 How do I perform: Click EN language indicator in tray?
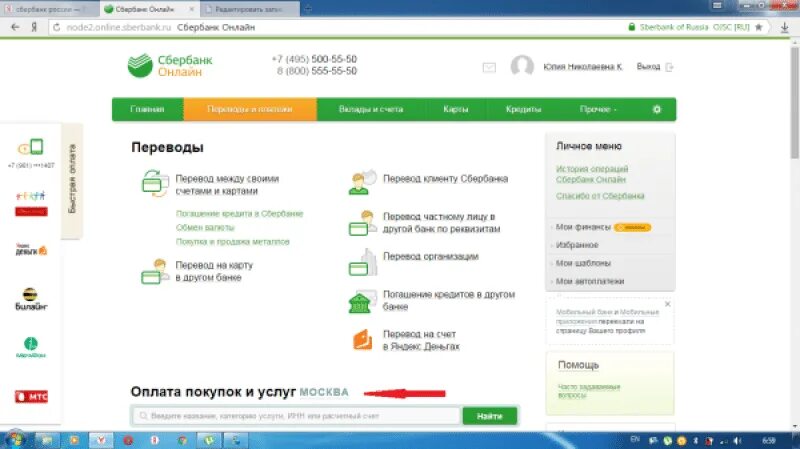pos(635,439)
